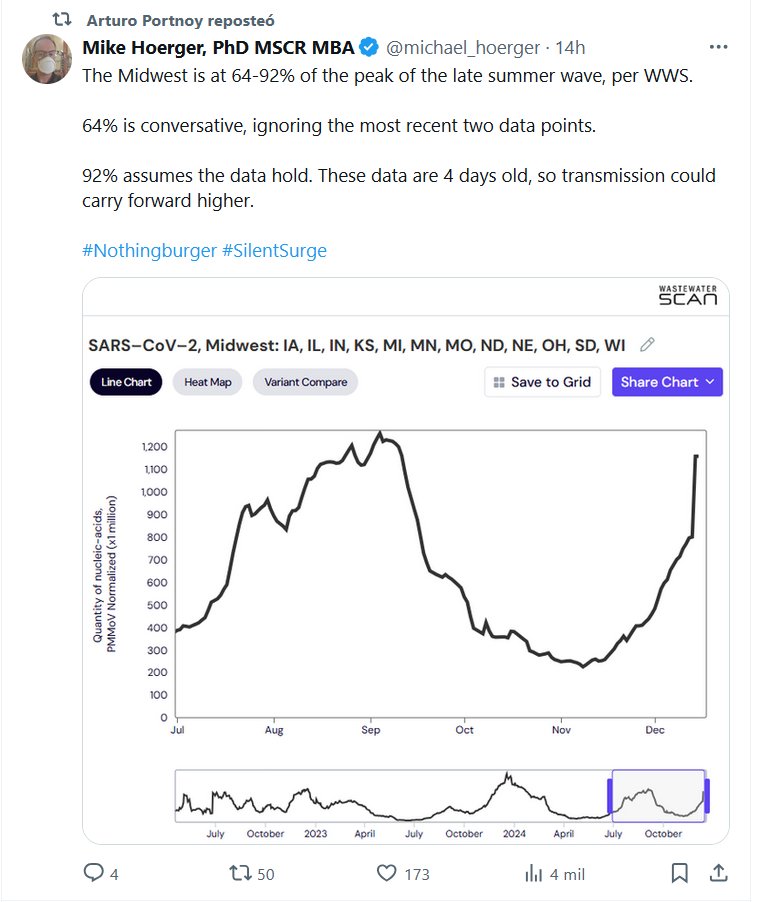
Task: Like the post with heart icon
Action: [x=387, y=873]
